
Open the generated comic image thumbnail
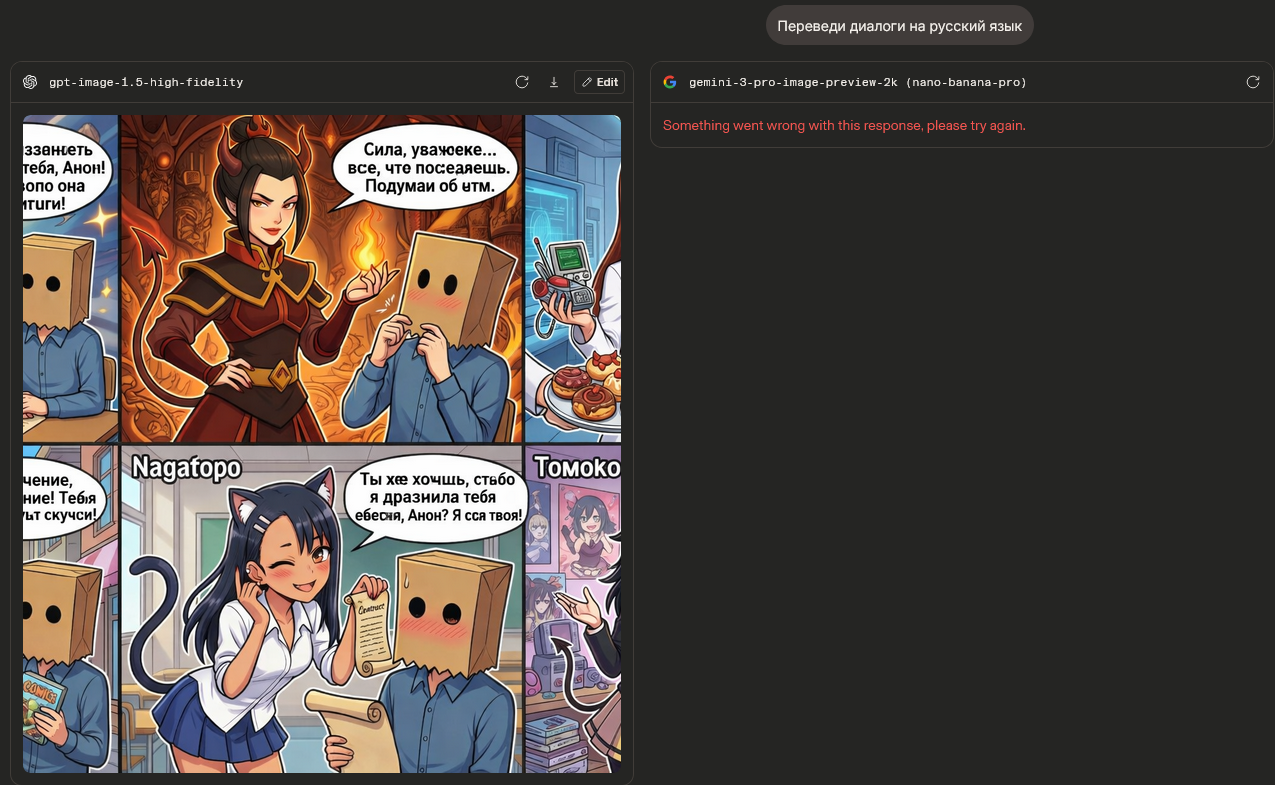coord(322,443)
